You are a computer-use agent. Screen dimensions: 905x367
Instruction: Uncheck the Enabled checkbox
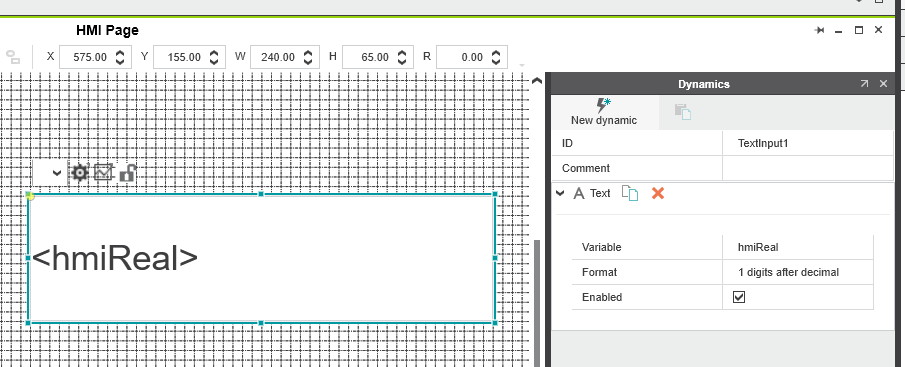coord(739,297)
